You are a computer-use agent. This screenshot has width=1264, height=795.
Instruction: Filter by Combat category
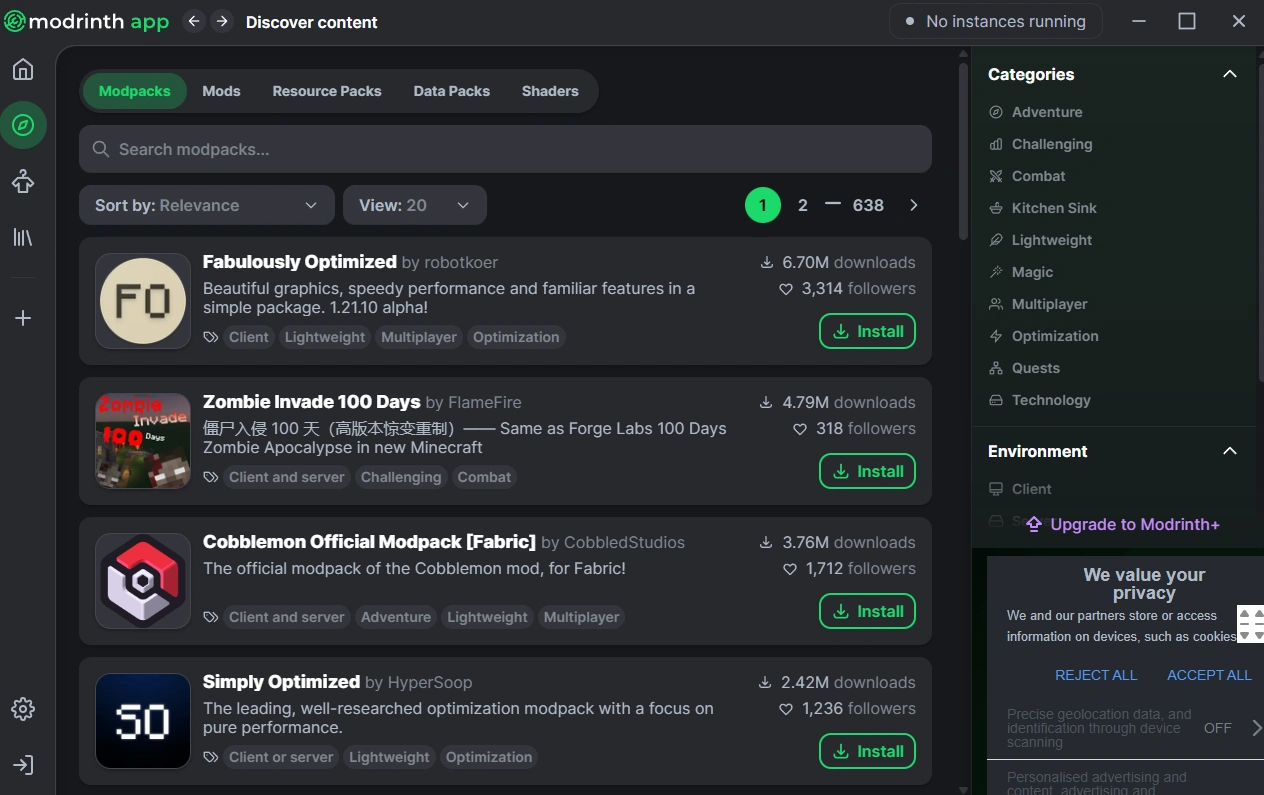1027,176
